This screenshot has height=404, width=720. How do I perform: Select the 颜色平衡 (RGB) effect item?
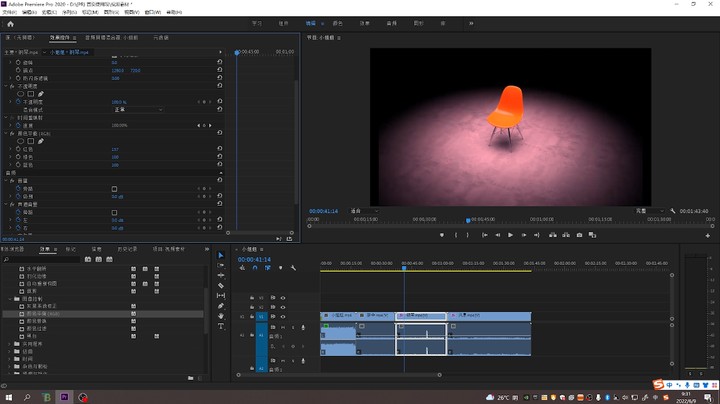(x=41, y=314)
